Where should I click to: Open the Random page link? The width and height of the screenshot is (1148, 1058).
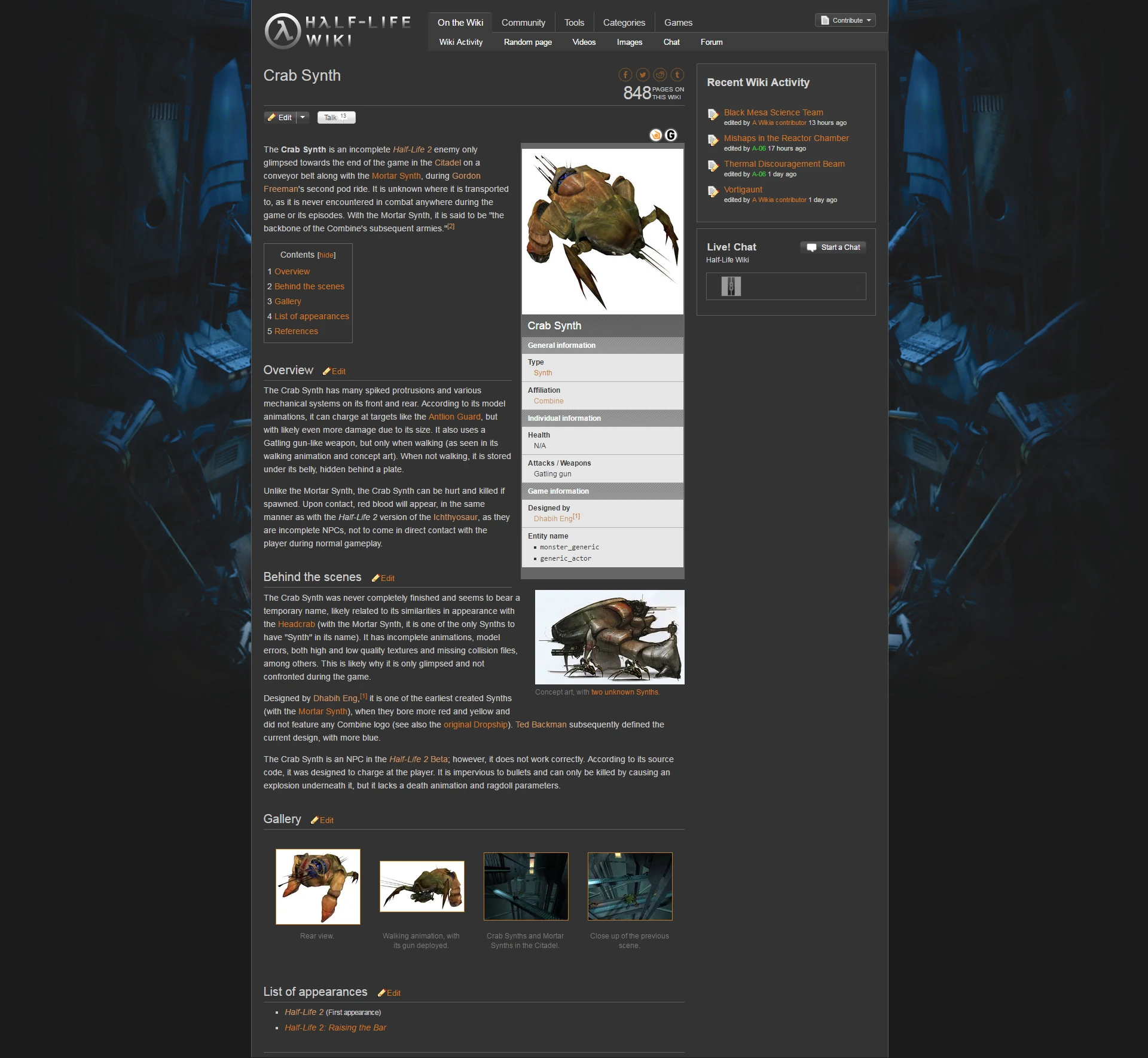(527, 42)
